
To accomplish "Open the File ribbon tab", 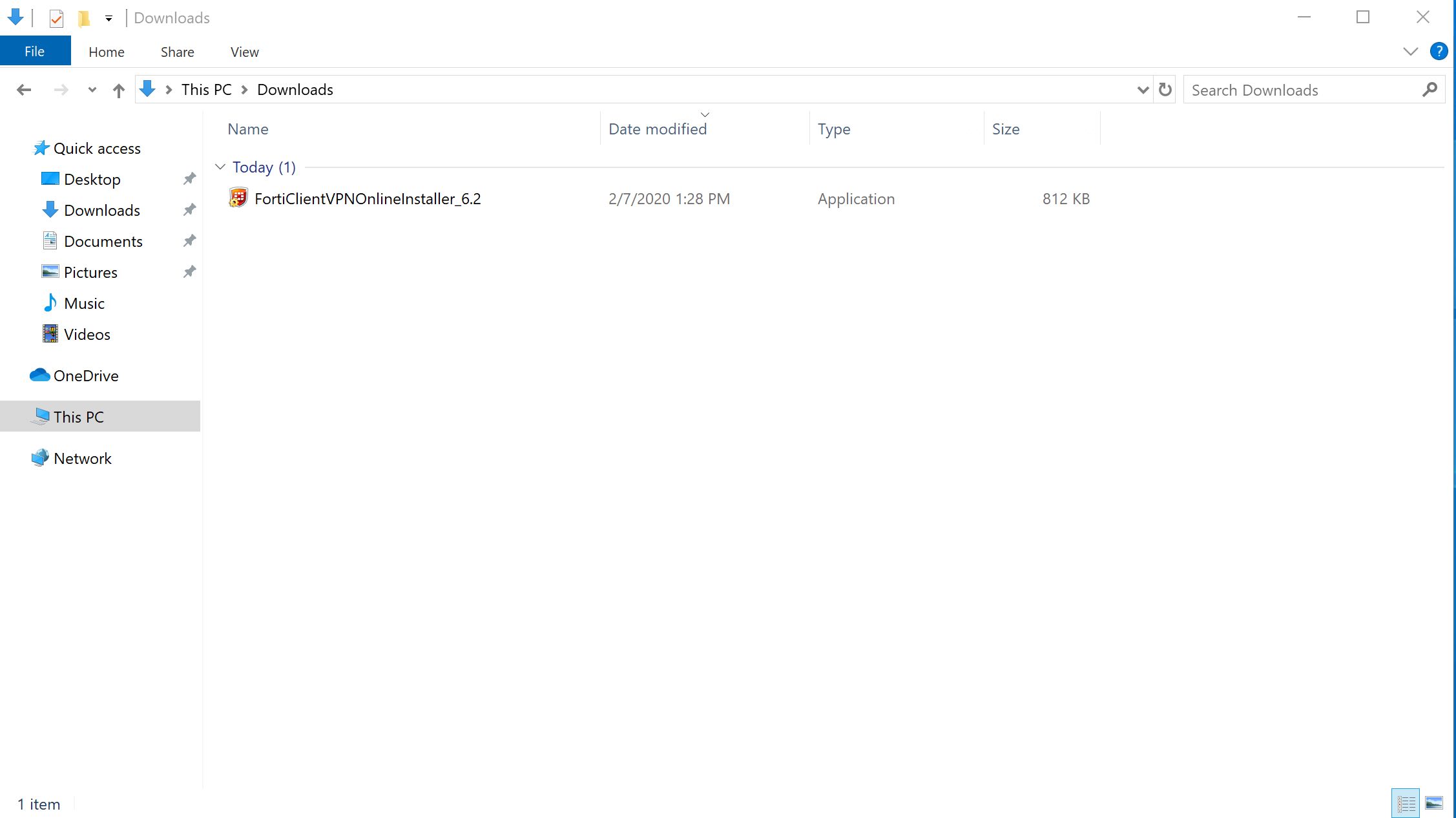I will [x=35, y=52].
